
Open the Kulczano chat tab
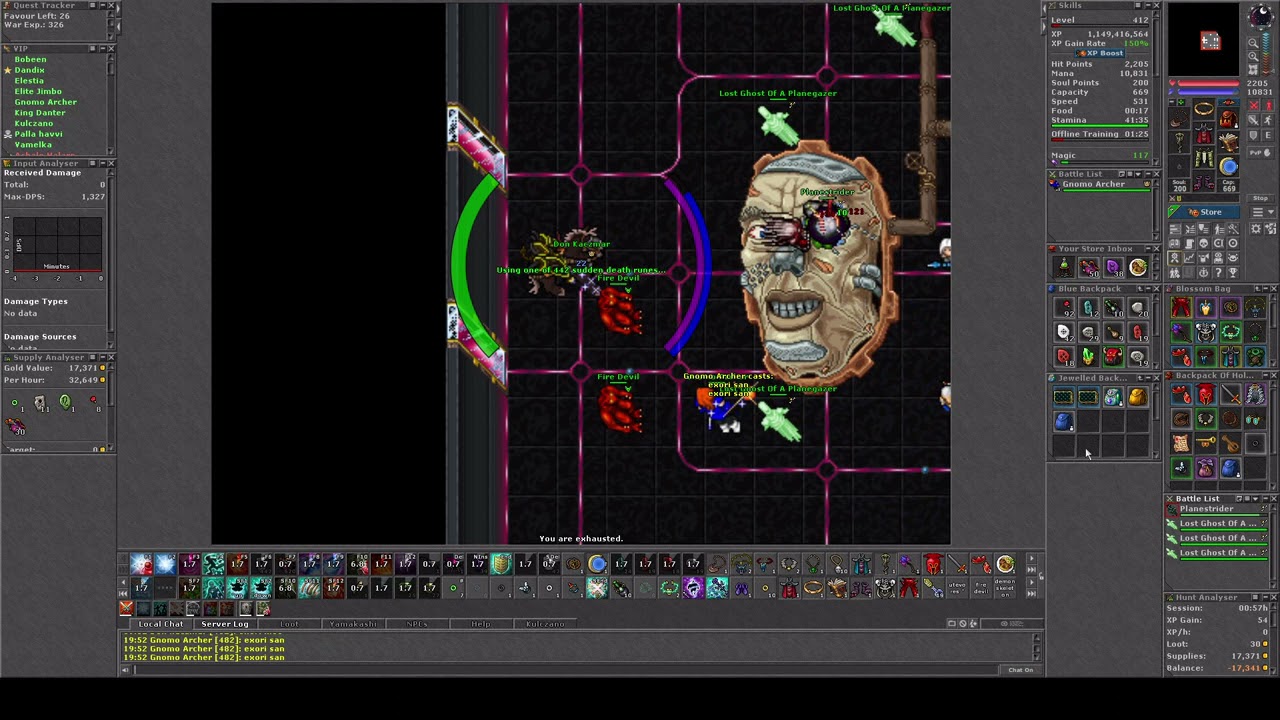(x=545, y=624)
